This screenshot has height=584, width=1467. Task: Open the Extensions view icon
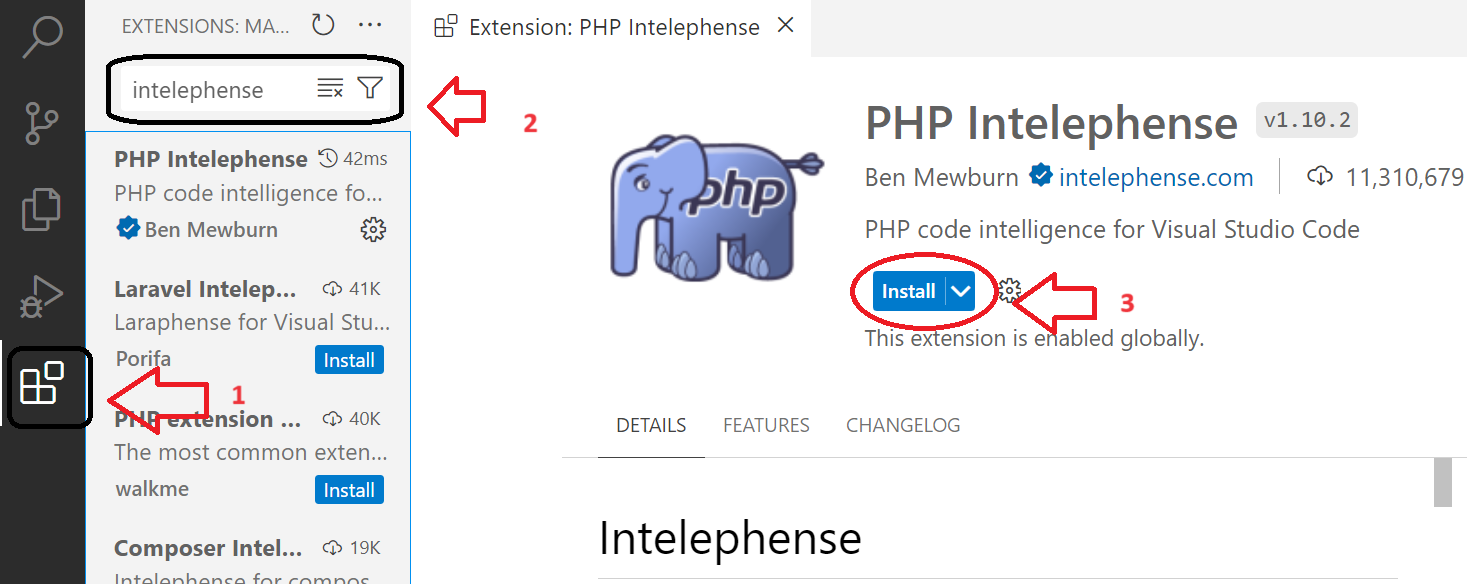point(42,384)
